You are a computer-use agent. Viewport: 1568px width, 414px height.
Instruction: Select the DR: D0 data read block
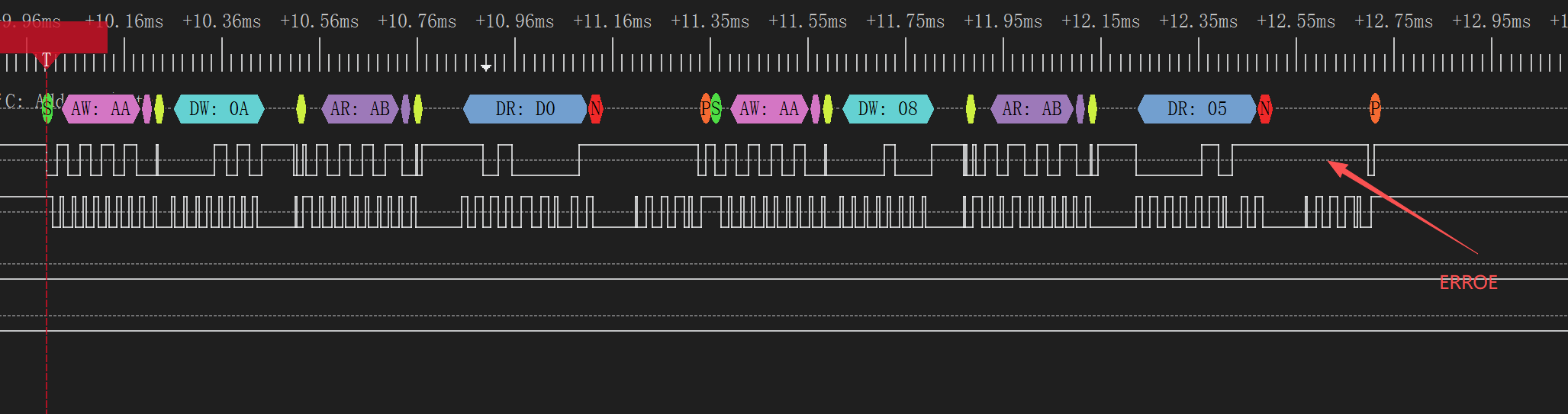(525, 109)
